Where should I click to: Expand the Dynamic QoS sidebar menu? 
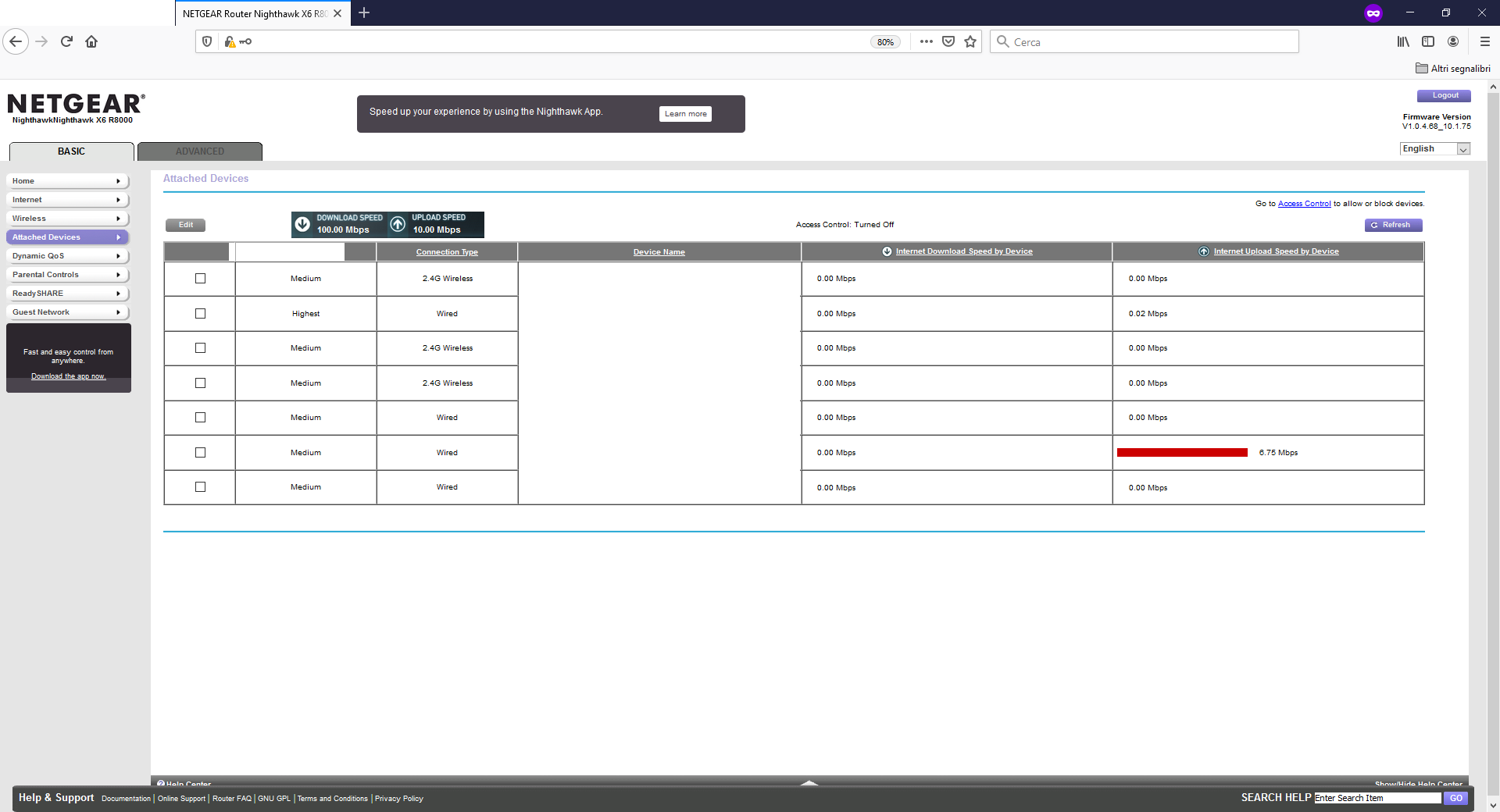click(66, 256)
